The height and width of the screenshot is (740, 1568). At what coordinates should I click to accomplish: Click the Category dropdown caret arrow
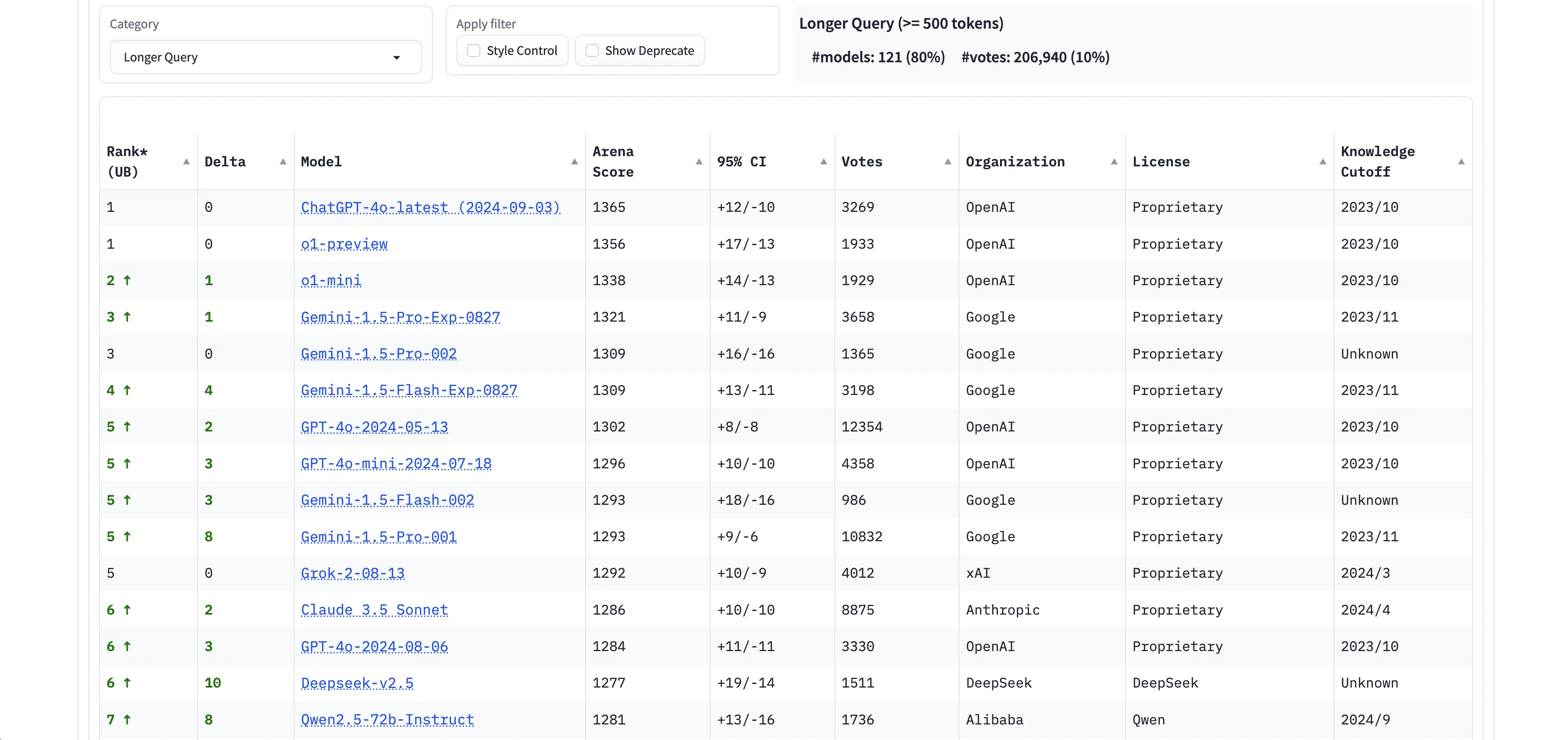pos(397,58)
